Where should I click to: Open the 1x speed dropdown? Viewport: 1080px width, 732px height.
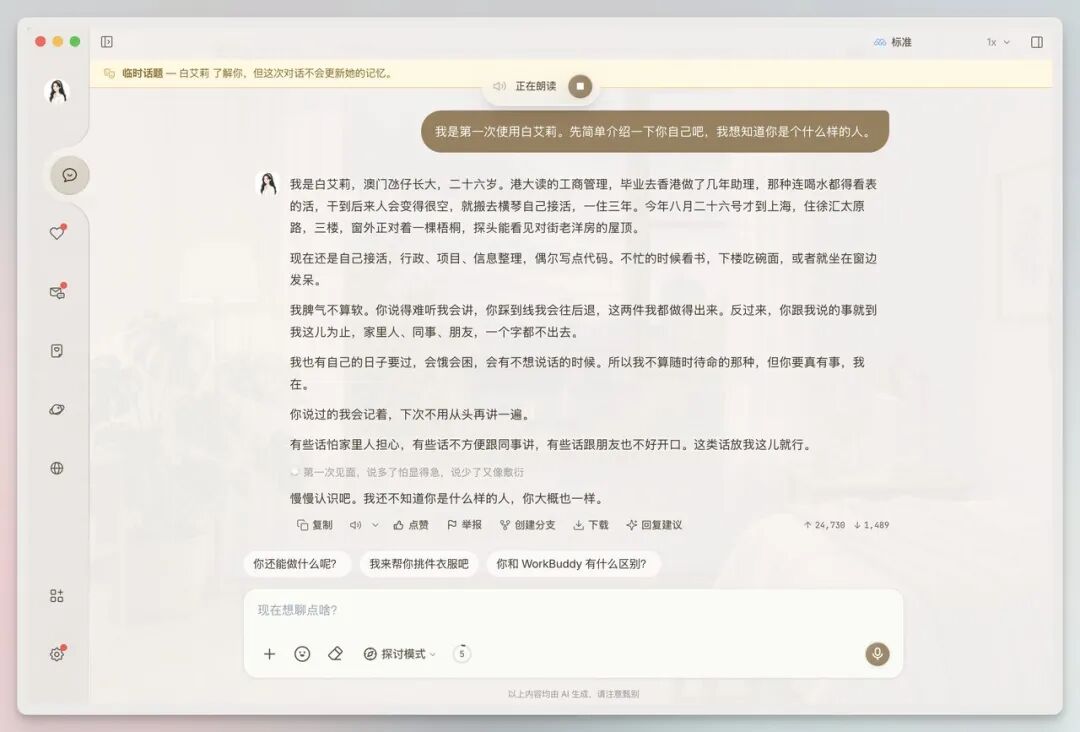click(x=998, y=42)
